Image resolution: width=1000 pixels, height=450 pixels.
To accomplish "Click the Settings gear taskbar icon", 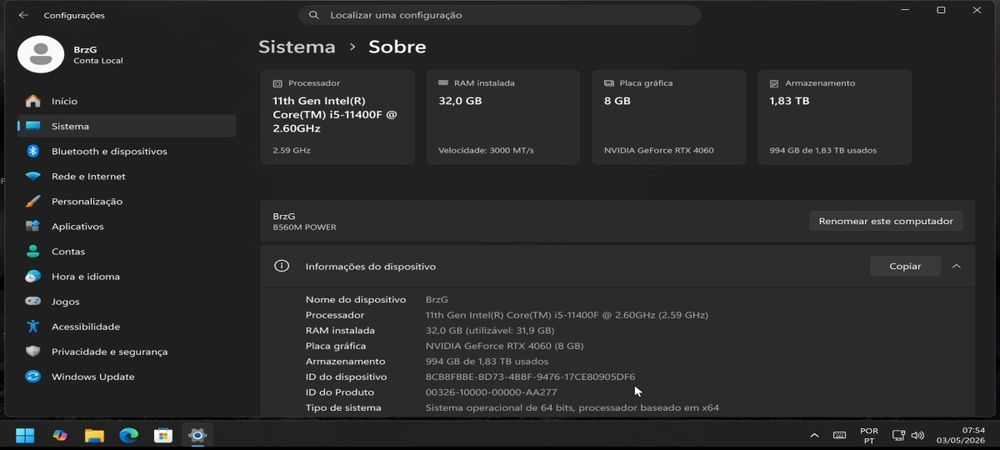I will (198, 436).
